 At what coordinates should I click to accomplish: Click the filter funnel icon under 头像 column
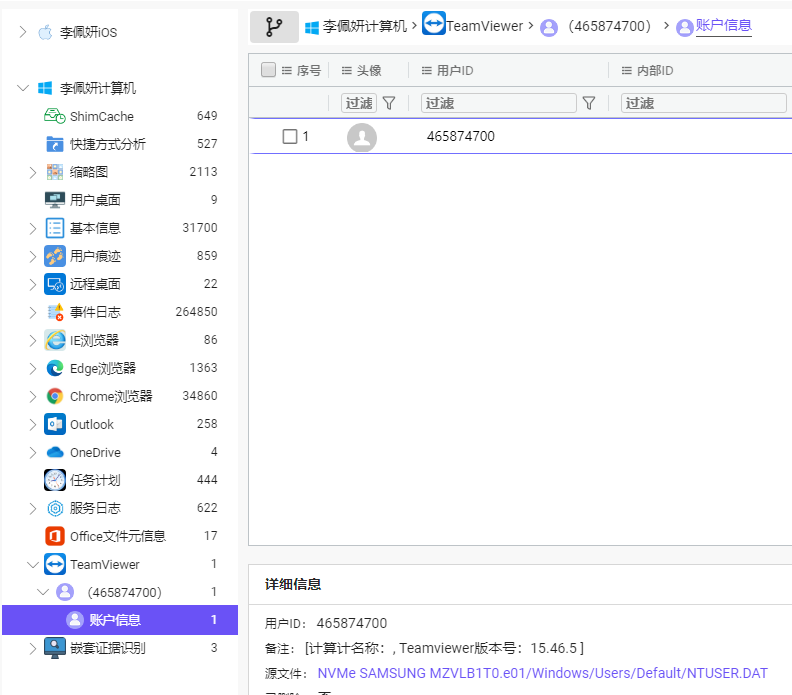[x=389, y=103]
